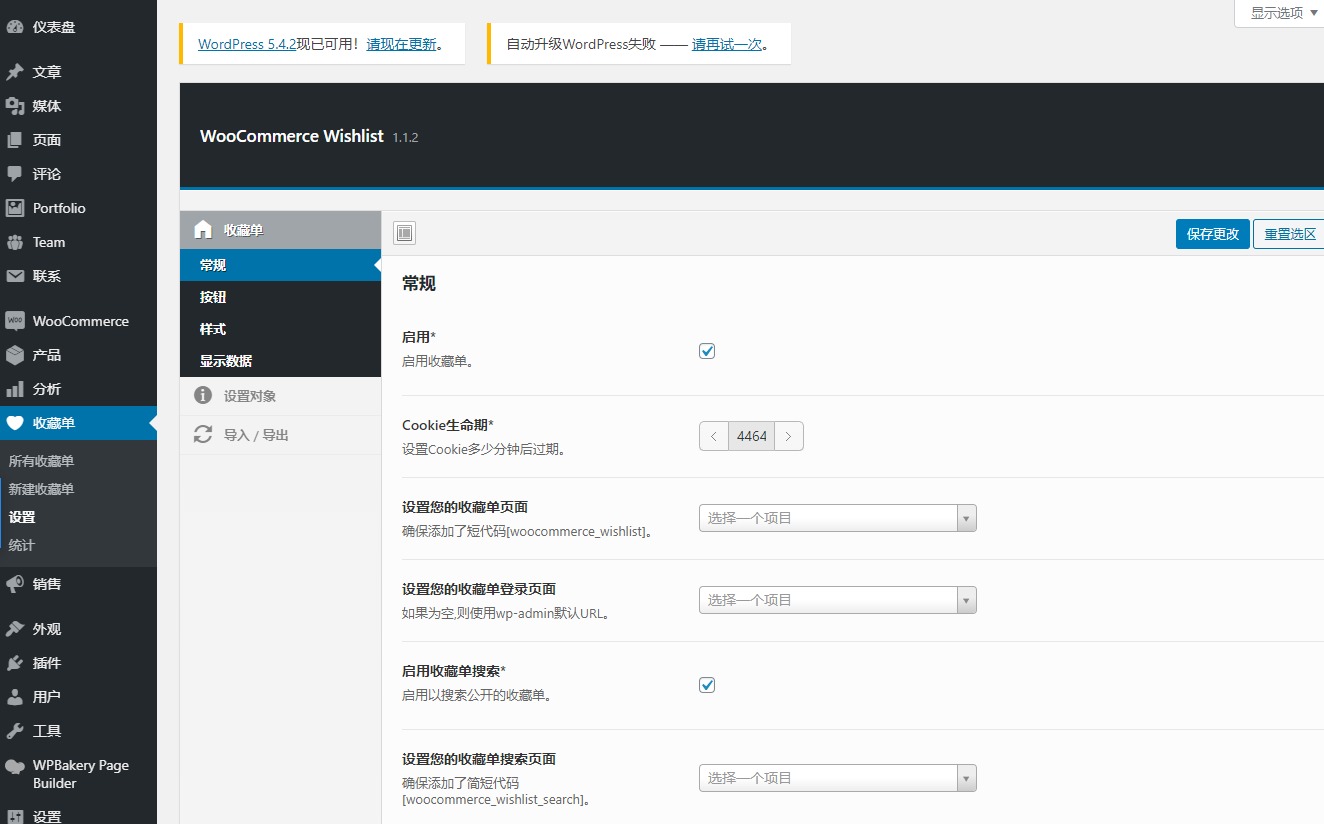The width and height of the screenshot is (1324, 824).
Task: Click the comment bubble icon beside 评论
Action: [x=15, y=174]
